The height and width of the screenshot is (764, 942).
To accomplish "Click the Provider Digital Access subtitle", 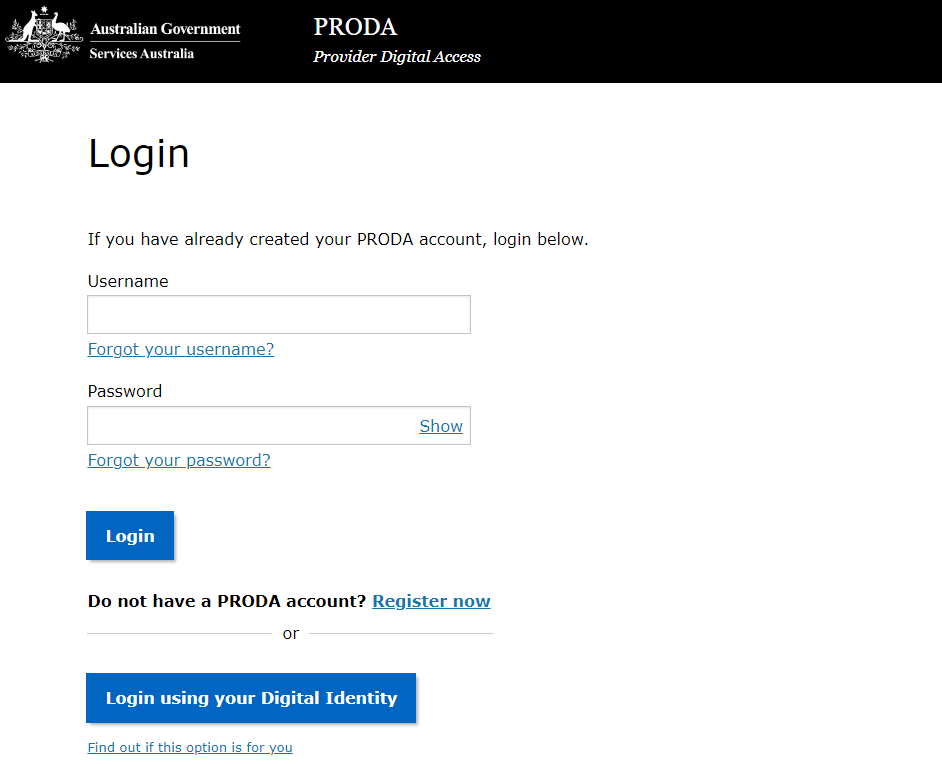I will pos(396,57).
